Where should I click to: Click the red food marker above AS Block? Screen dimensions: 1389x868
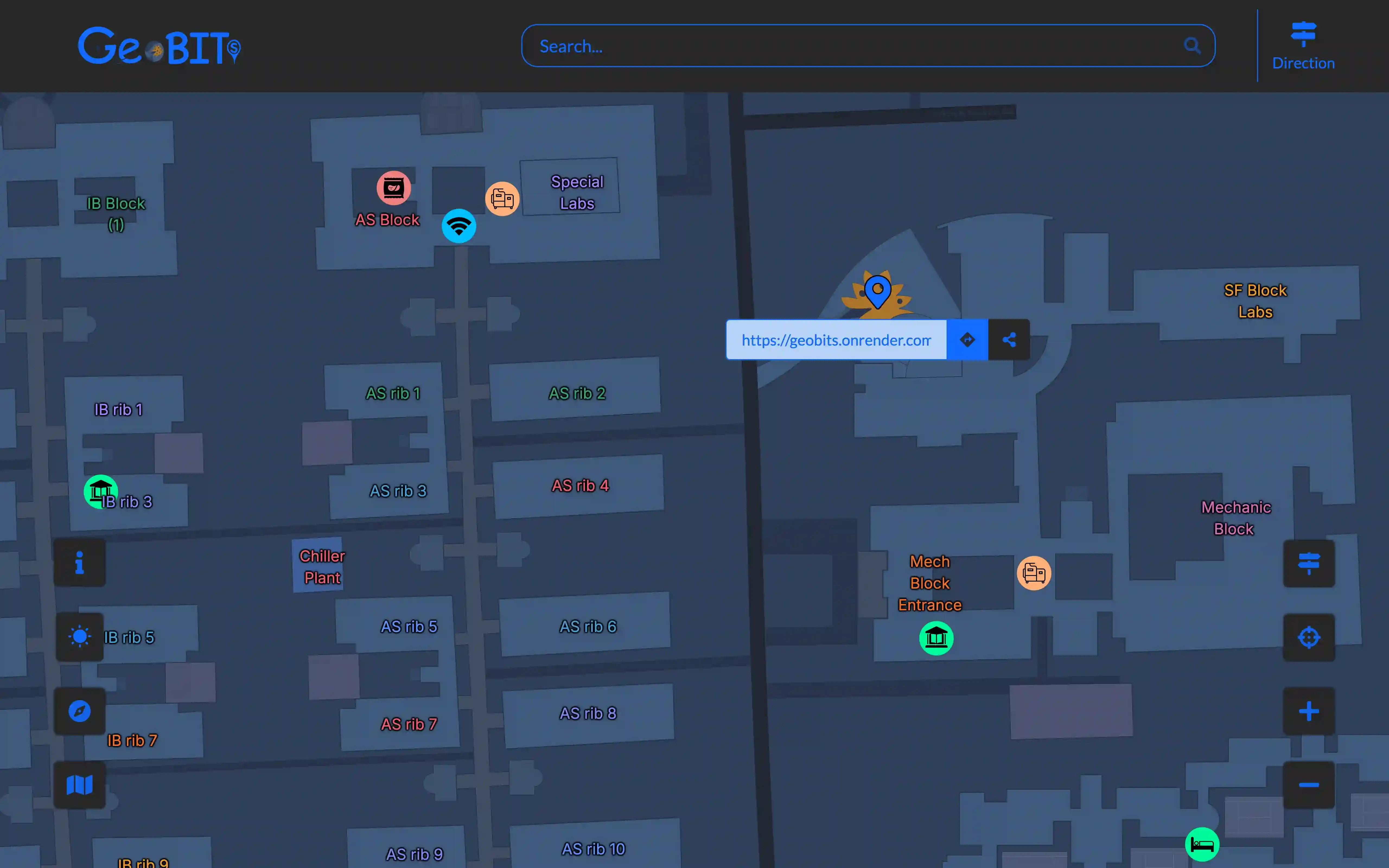[394, 188]
